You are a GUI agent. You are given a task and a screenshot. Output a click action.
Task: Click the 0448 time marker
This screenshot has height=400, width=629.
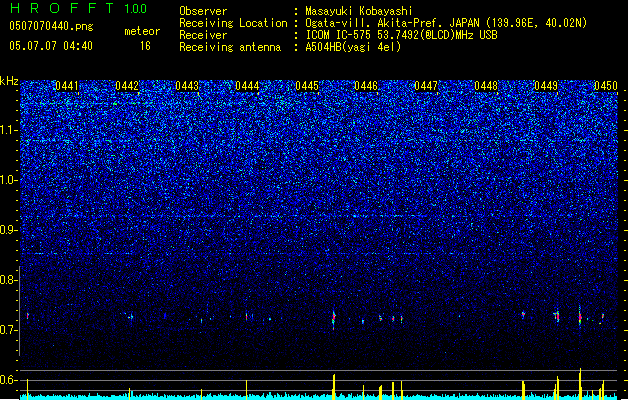coord(486,86)
